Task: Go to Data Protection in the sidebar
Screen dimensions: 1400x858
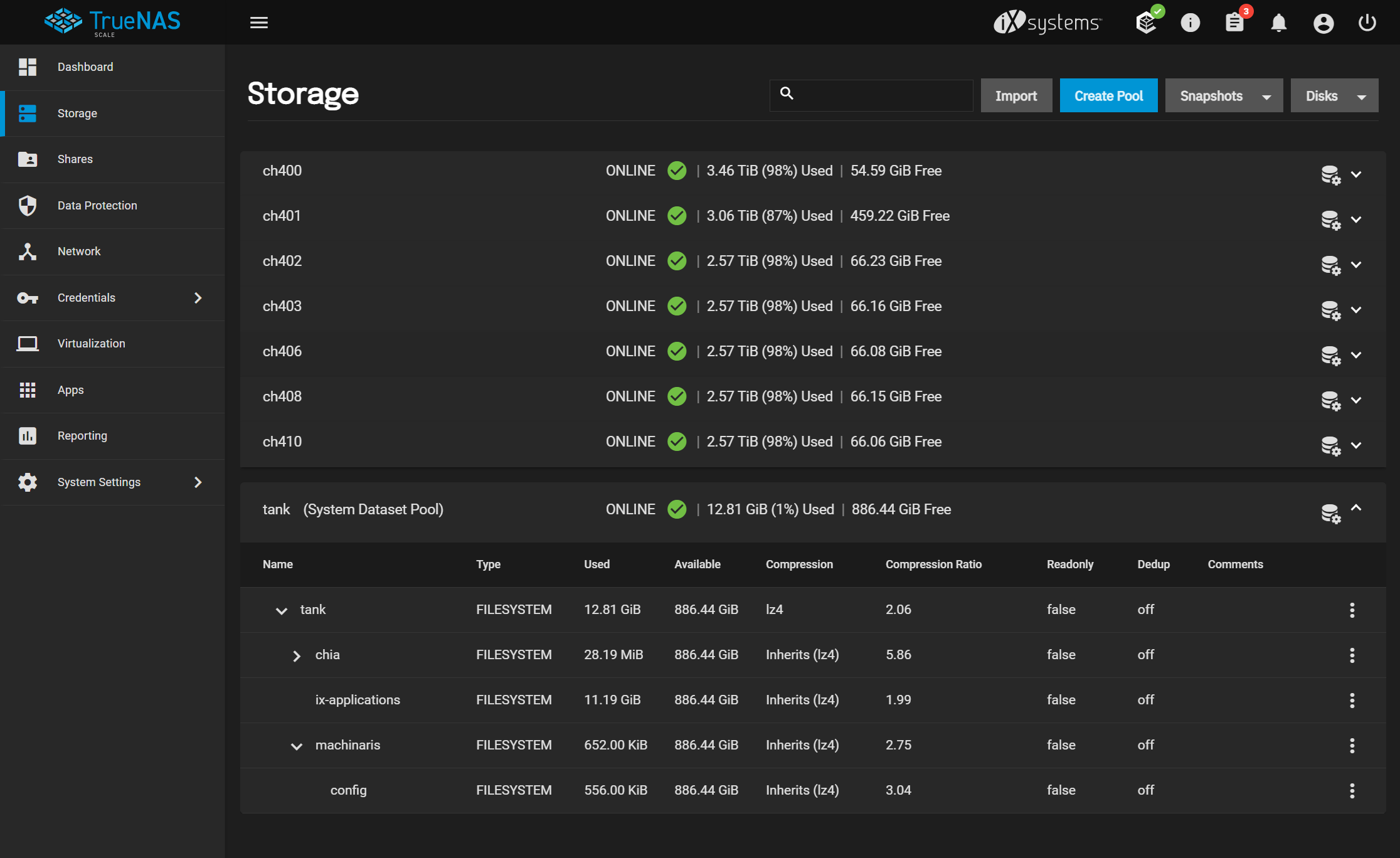Action: pyautogui.click(x=97, y=205)
